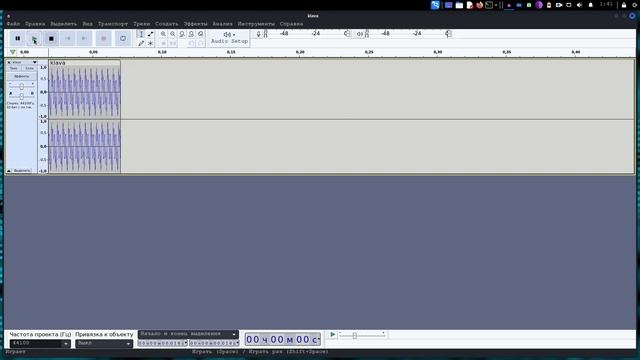Open the selection mode dropdown
The image size is (640, 360).
[x=188, y=334]
